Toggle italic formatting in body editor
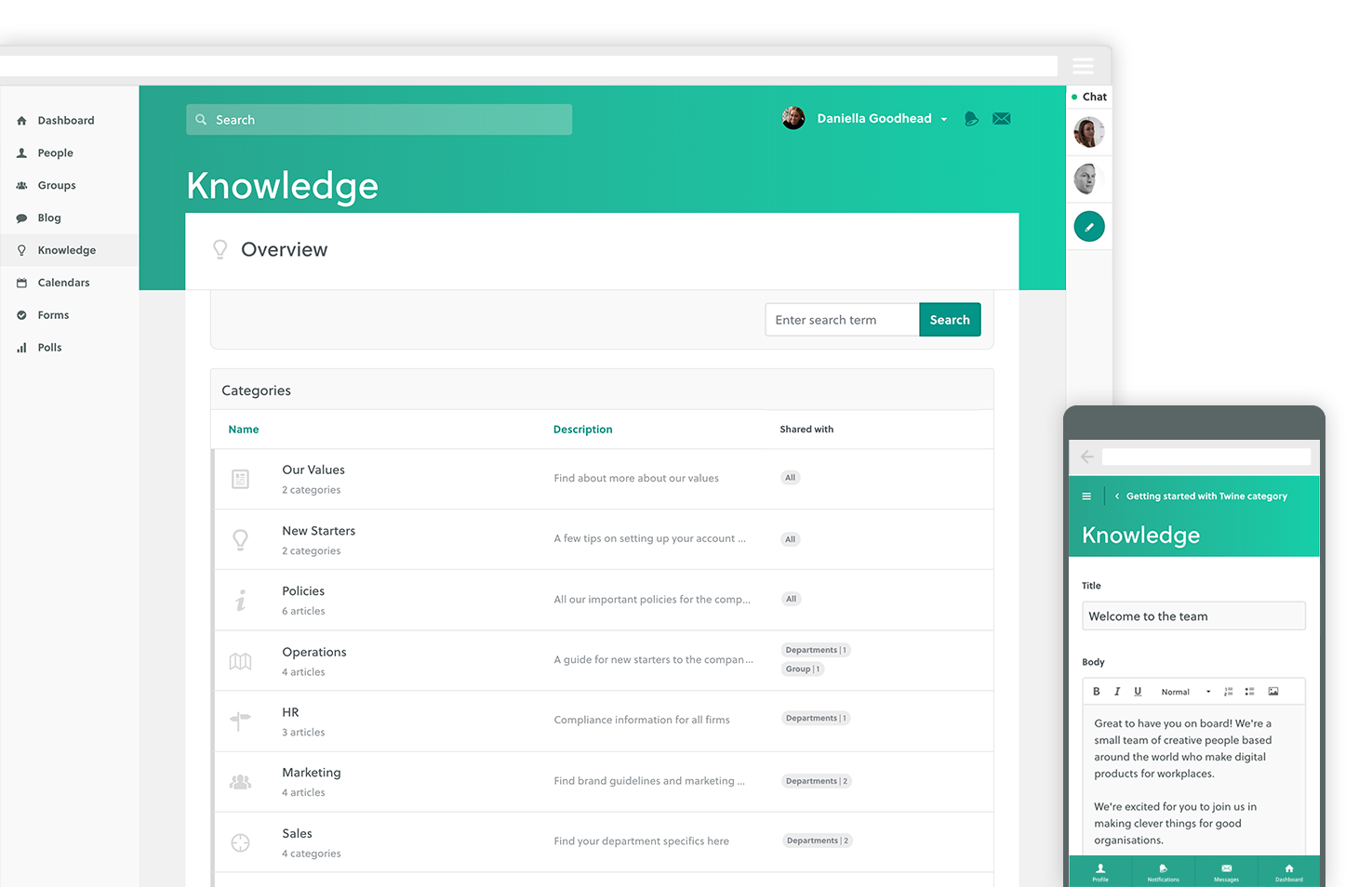This screenshot has height=887, width=1372. pyautogui.click(x=1117, y=692)
